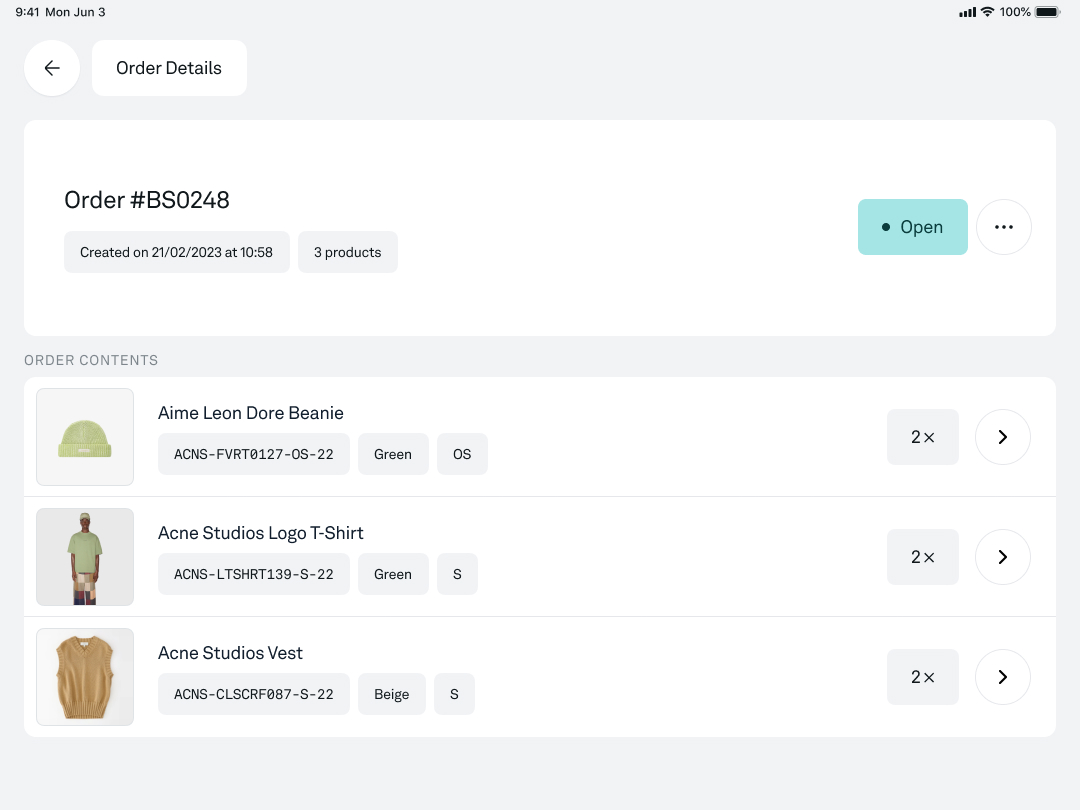Tap the battery icon in status bar
This screenshot has width=1080, height=810.
point(1048,12)
